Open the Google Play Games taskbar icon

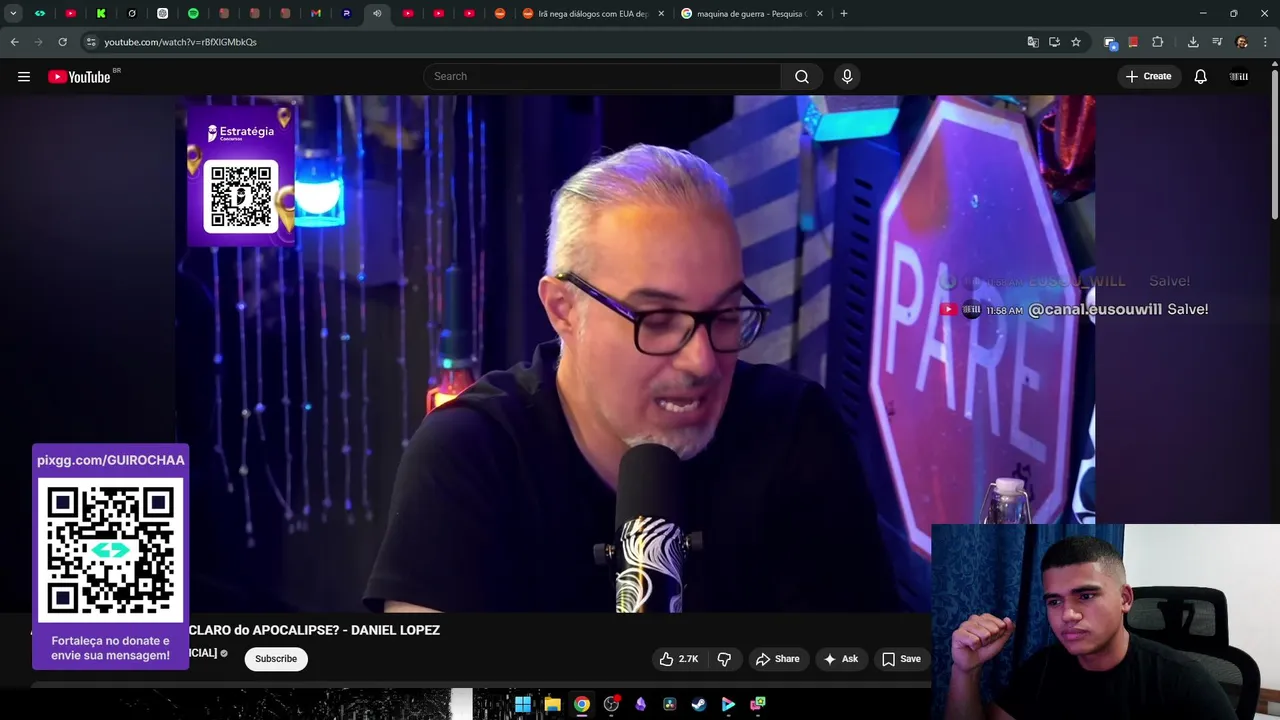tap(728, 704)
